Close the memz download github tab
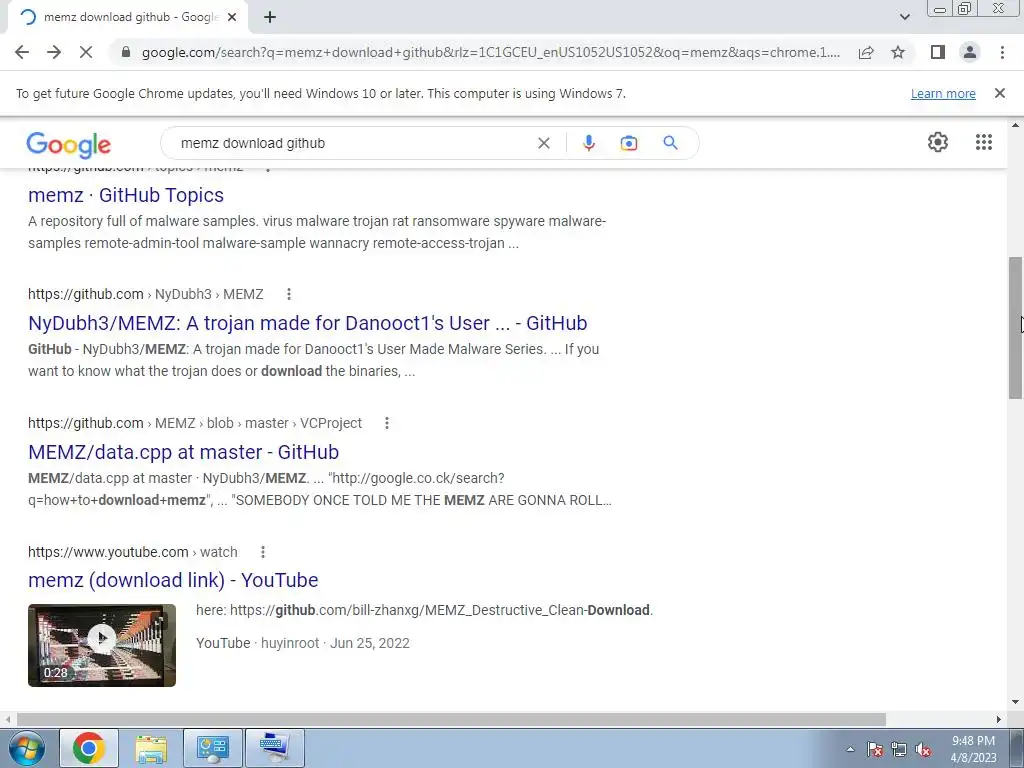 coord(232,17)
